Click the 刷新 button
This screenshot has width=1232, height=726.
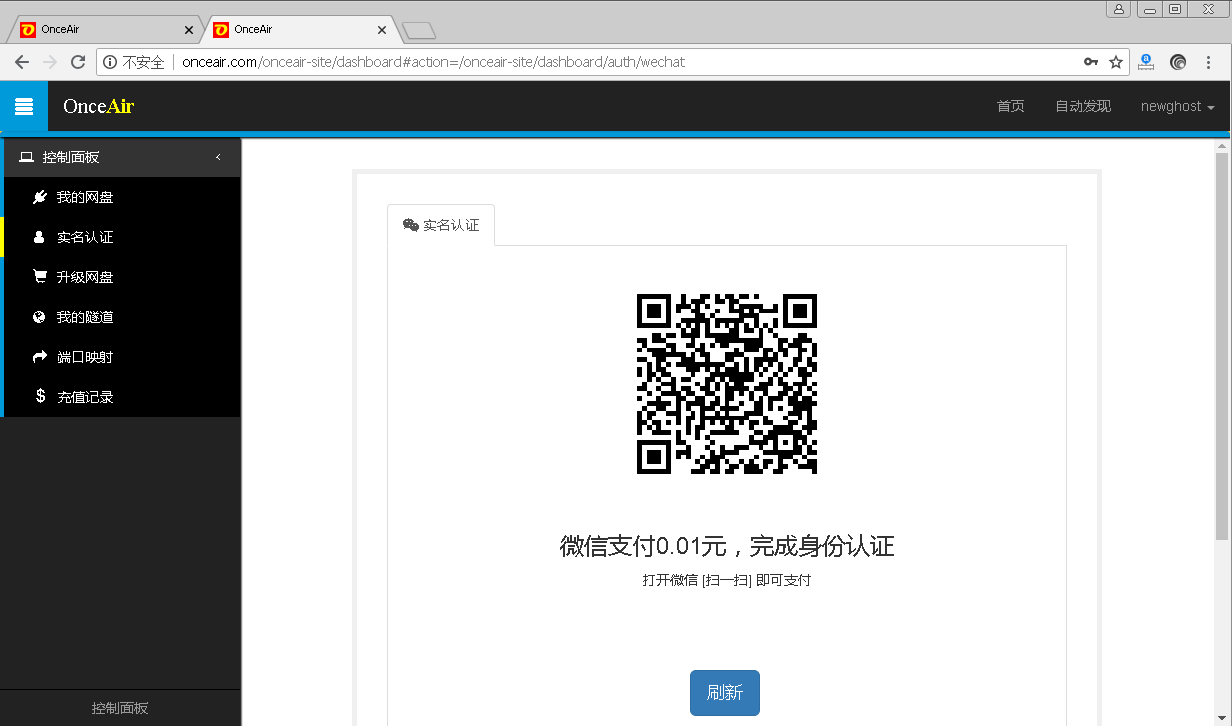725,693
